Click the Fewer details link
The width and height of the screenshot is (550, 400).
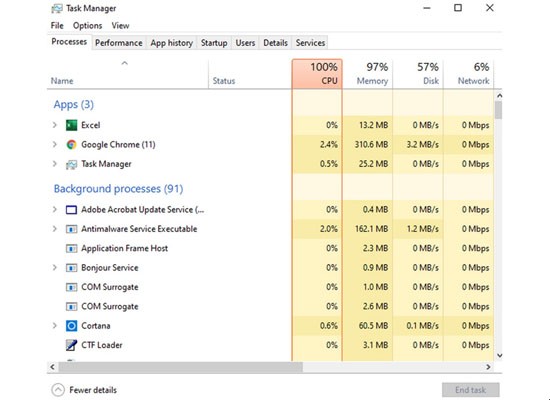pos(93,390)
